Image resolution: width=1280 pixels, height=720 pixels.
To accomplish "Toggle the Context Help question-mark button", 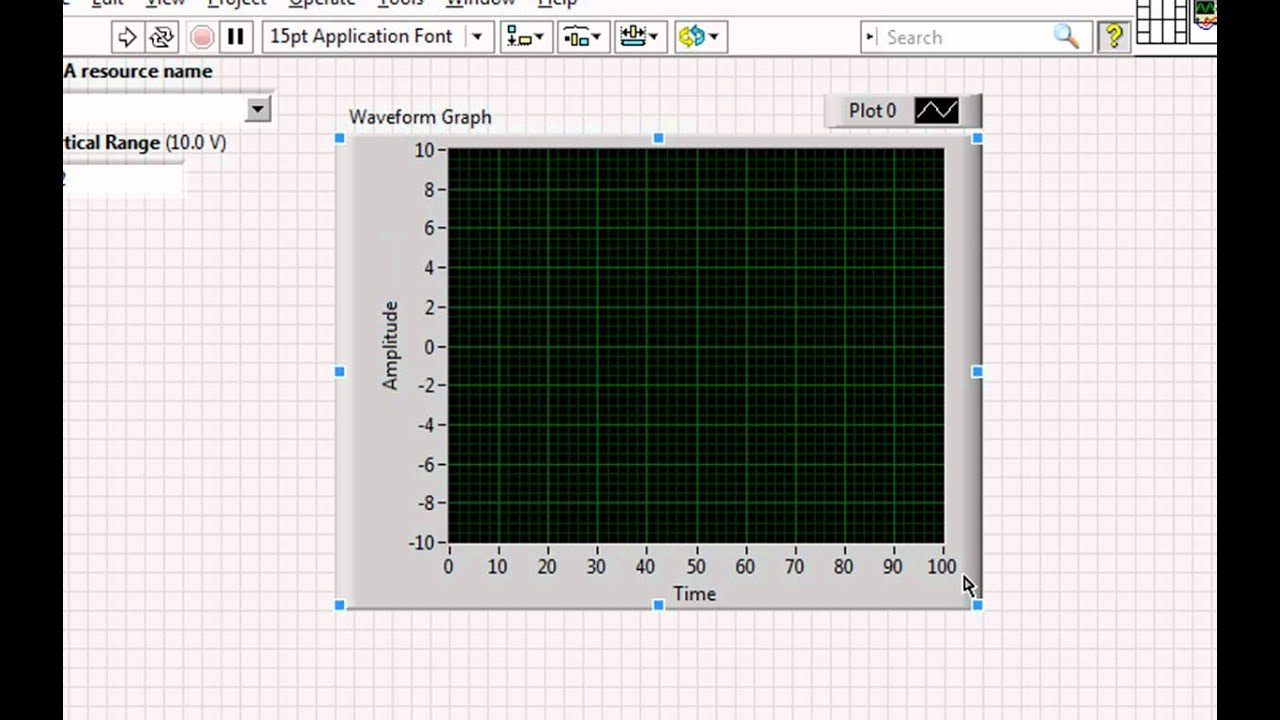I will (1114, 37).
